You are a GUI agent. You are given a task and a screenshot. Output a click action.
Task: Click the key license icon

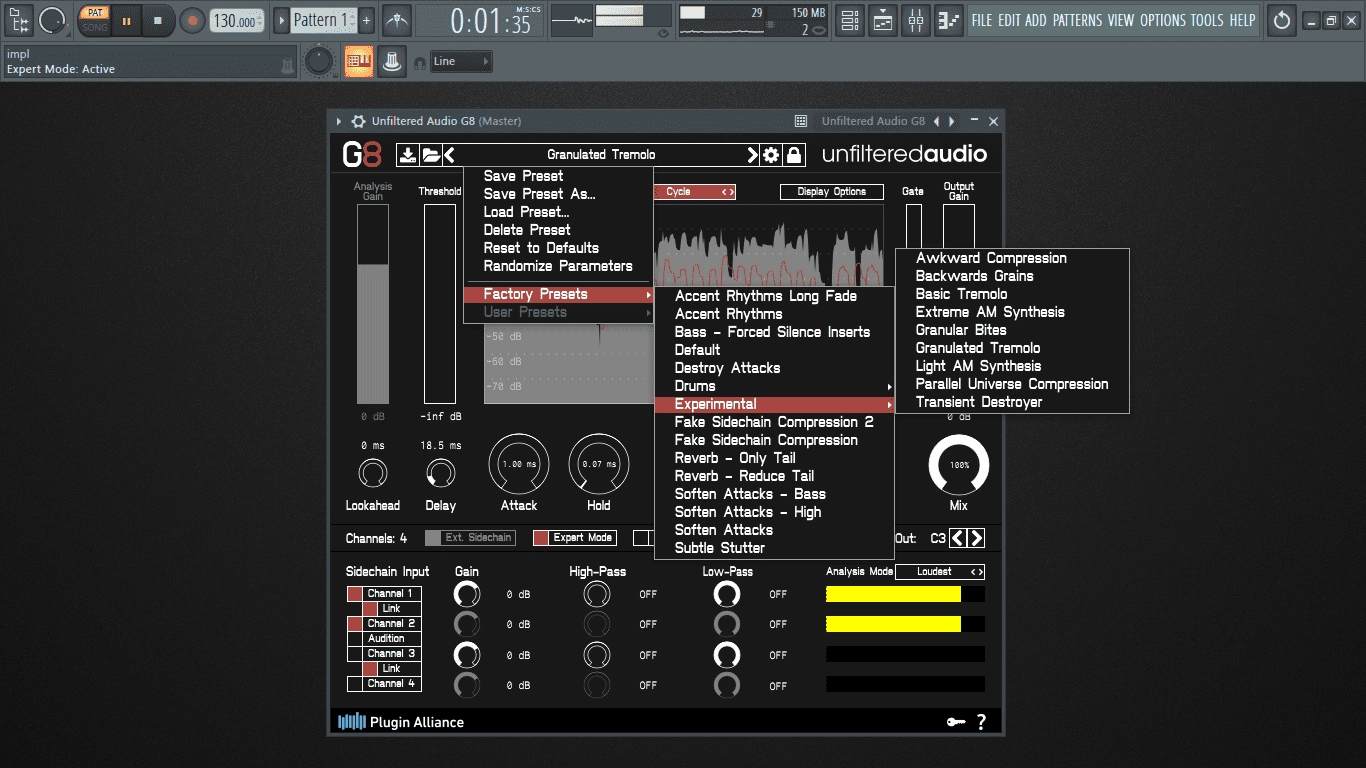[956, 722]
